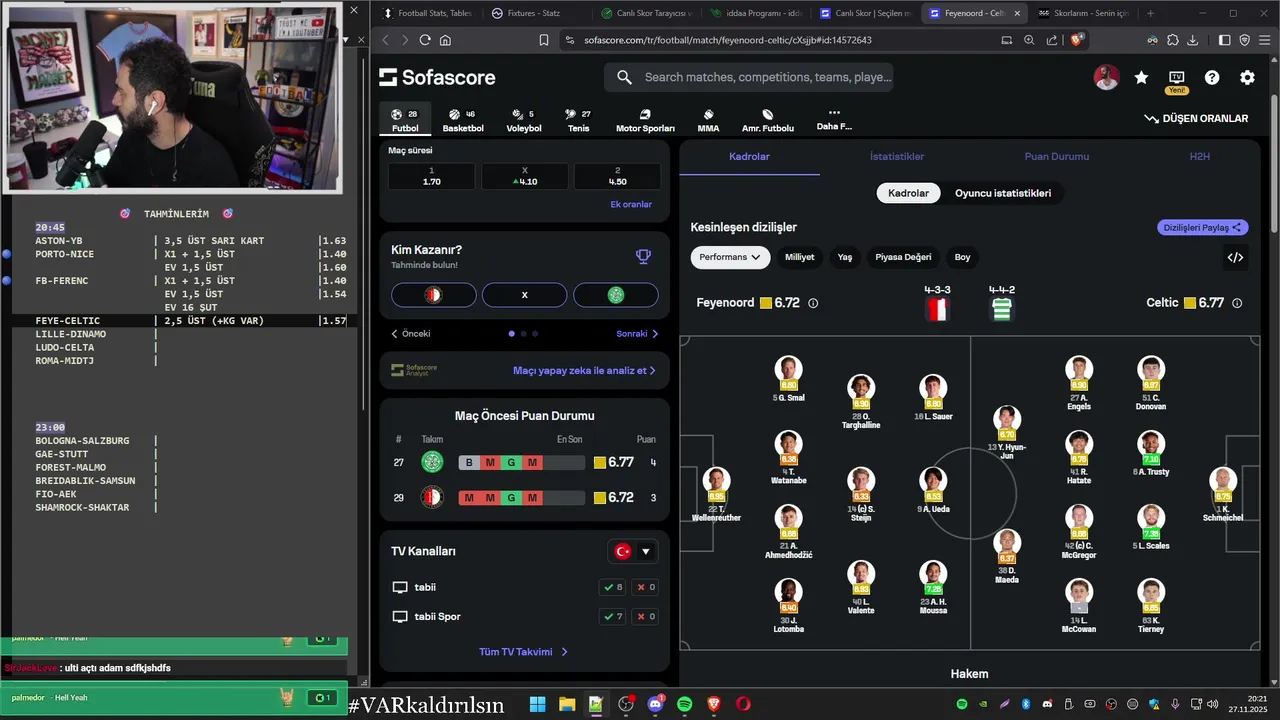This screenshot has height=720, width=1280.
Task: Open Discord from the taskbar
Action: click(x=656, y=704)
